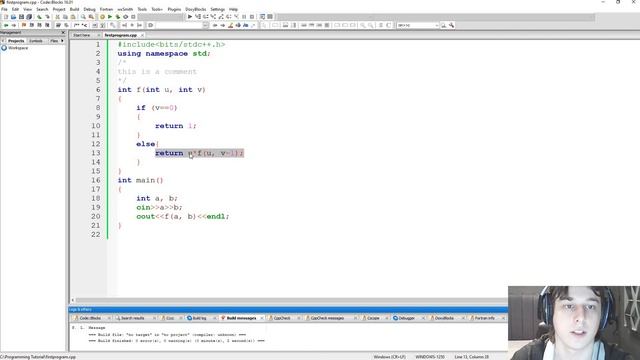
Task: Select the firstprogram.cpp editor tab
Action: point(121,35)
